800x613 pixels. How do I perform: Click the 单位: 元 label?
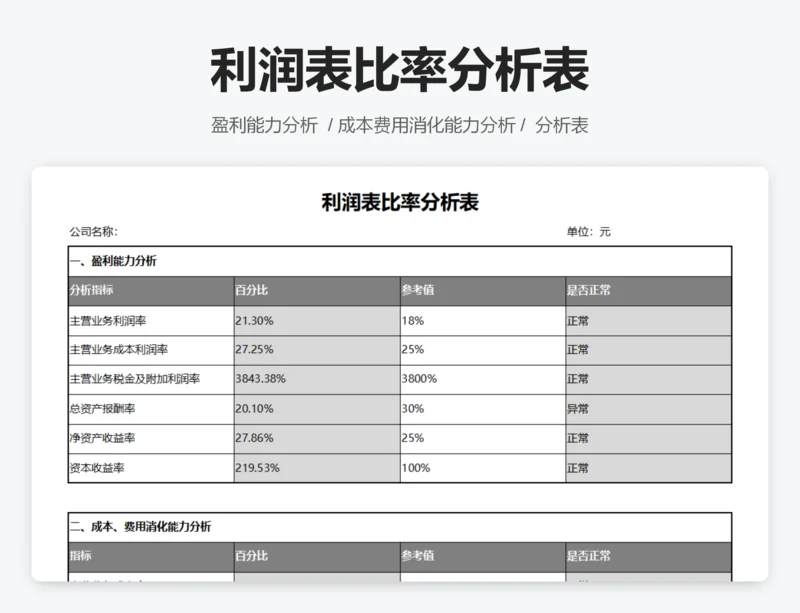pos(588,232)
